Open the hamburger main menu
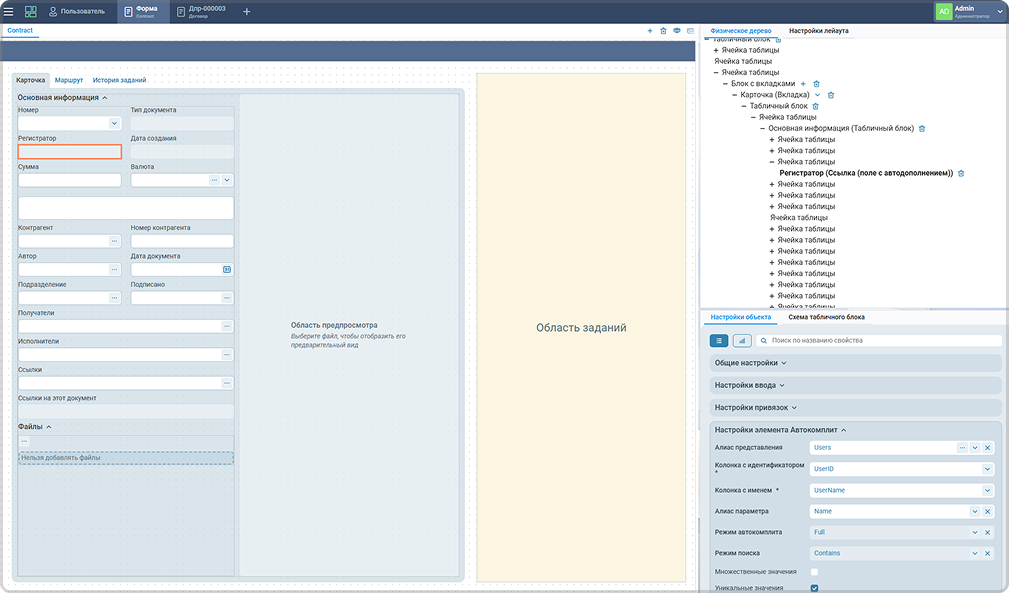1009x593 pixels. tap(9, 11)
